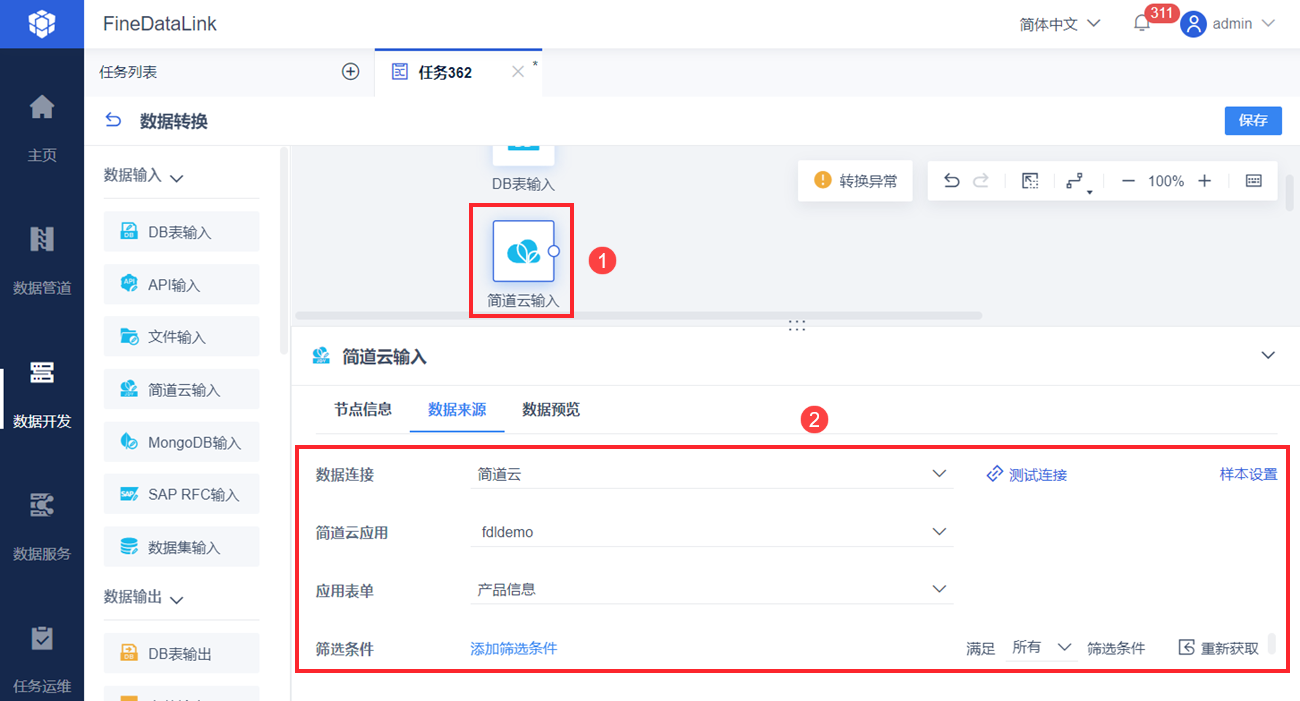Switch to the 节点信息 tab

tap(363, 409)
